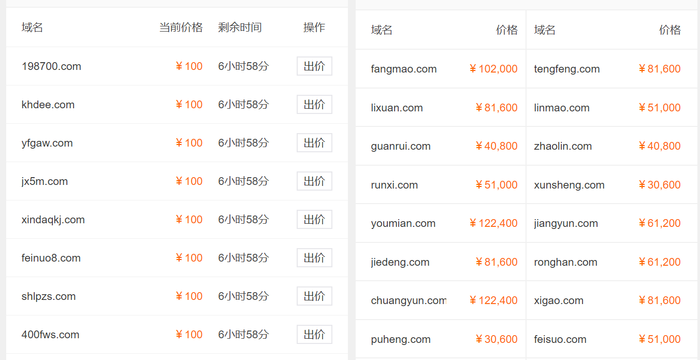Bid on khdee.com with 出价 button

(314, 105)
